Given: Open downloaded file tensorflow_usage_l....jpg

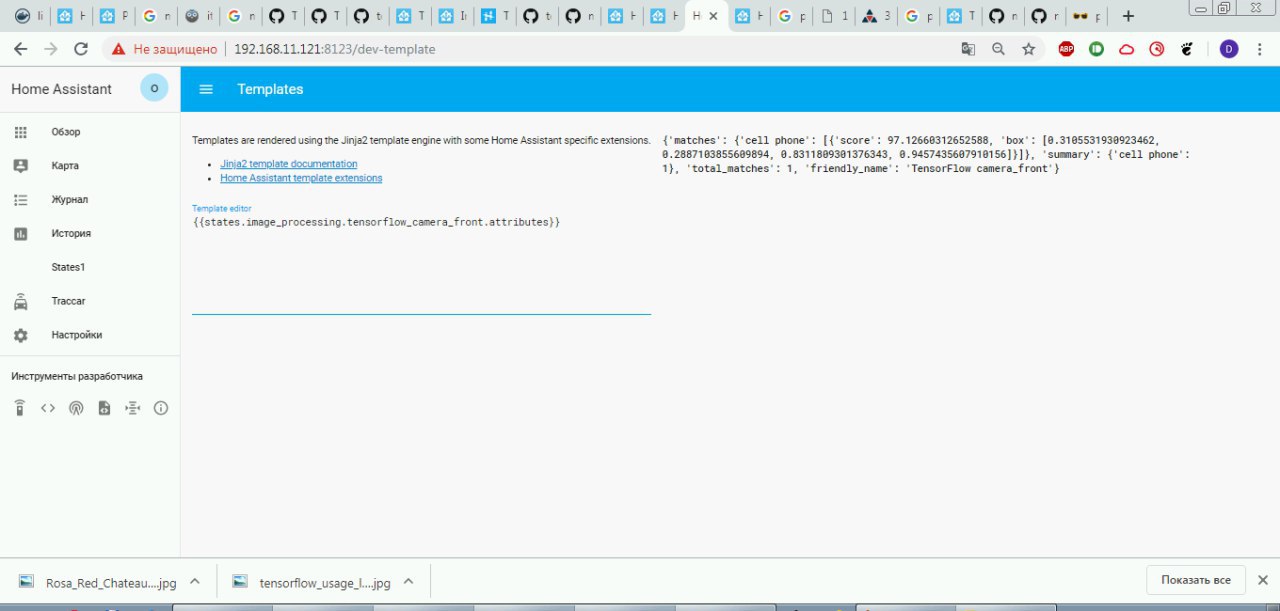Looking at the screenshot, I should point(311,582).
